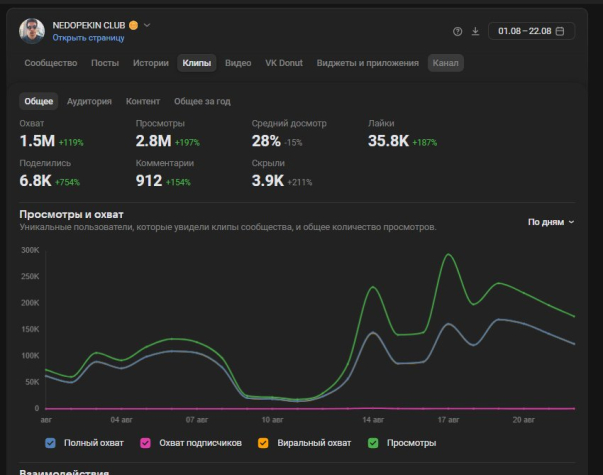
Task: Click the Поделились value 6.8K
Action: pyautogui.click(x=35, y=180)
